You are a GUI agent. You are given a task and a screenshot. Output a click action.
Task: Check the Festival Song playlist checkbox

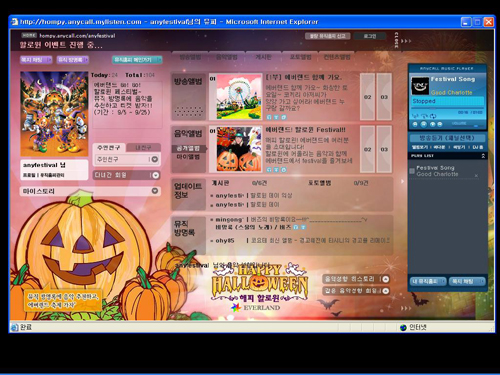point(412,171)
